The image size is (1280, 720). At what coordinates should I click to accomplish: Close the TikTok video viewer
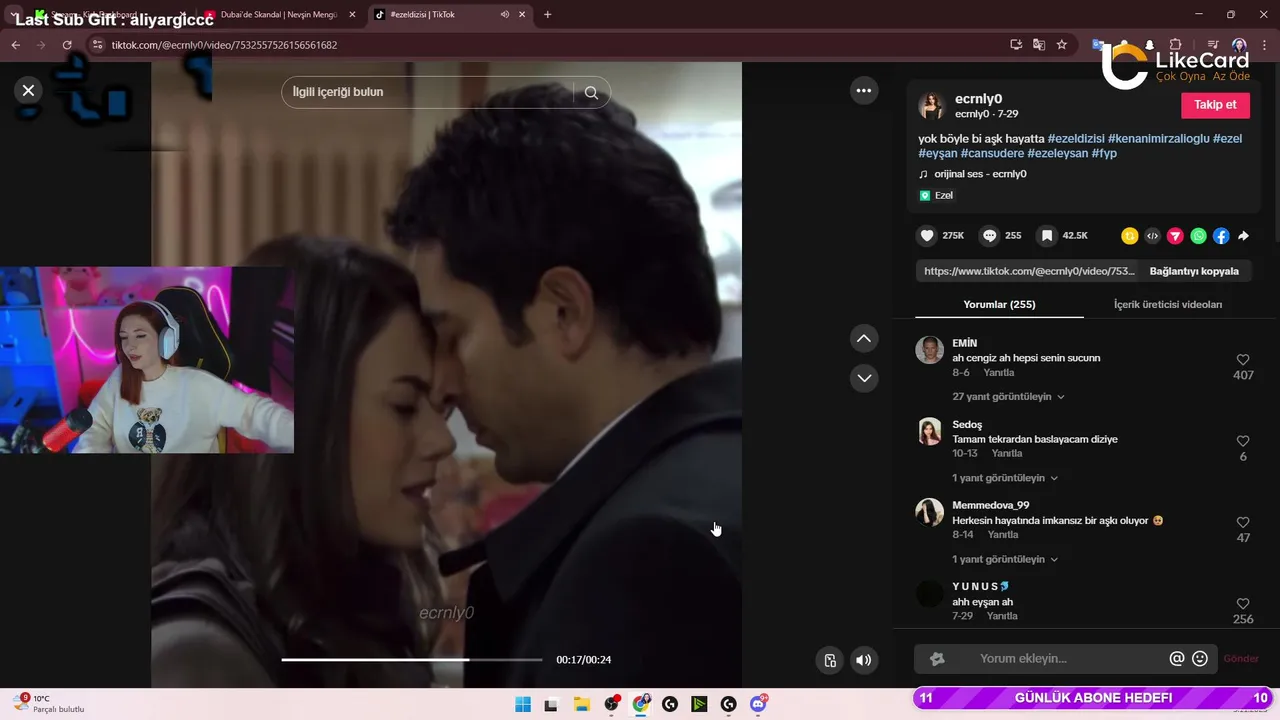click(x=28, y=90)
